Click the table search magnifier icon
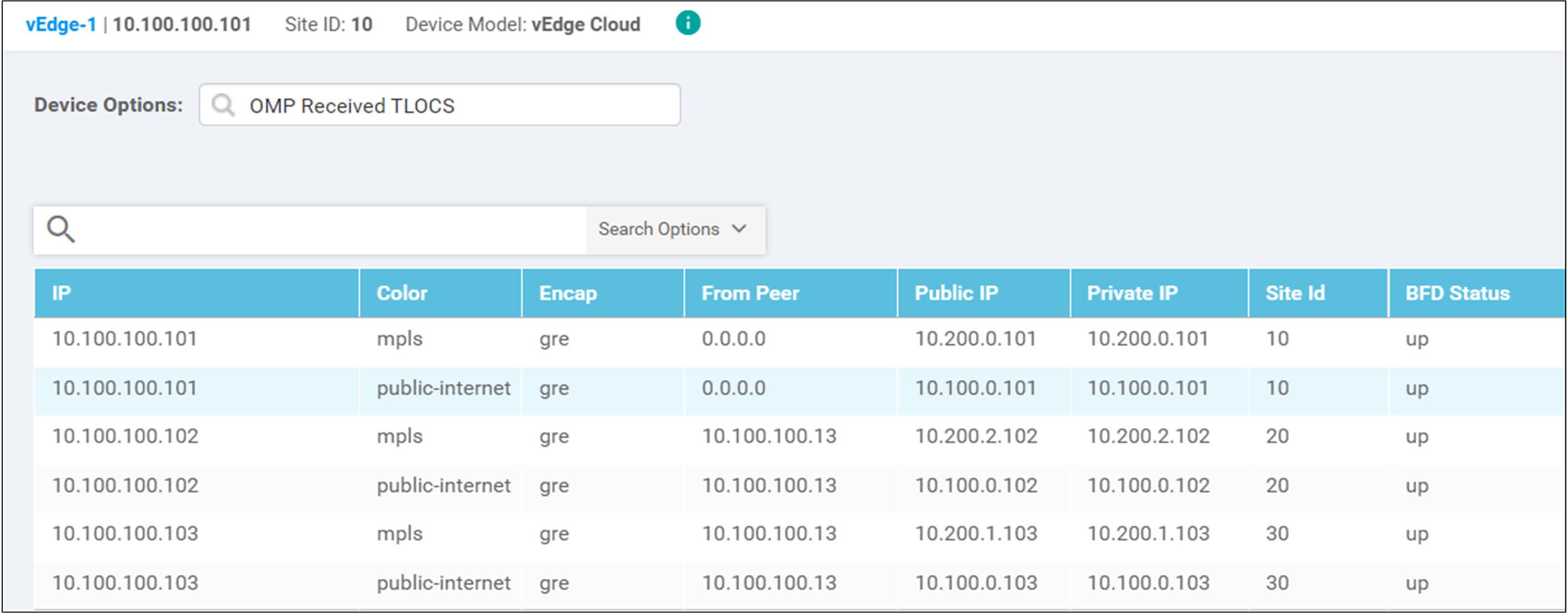 point(61,229)
